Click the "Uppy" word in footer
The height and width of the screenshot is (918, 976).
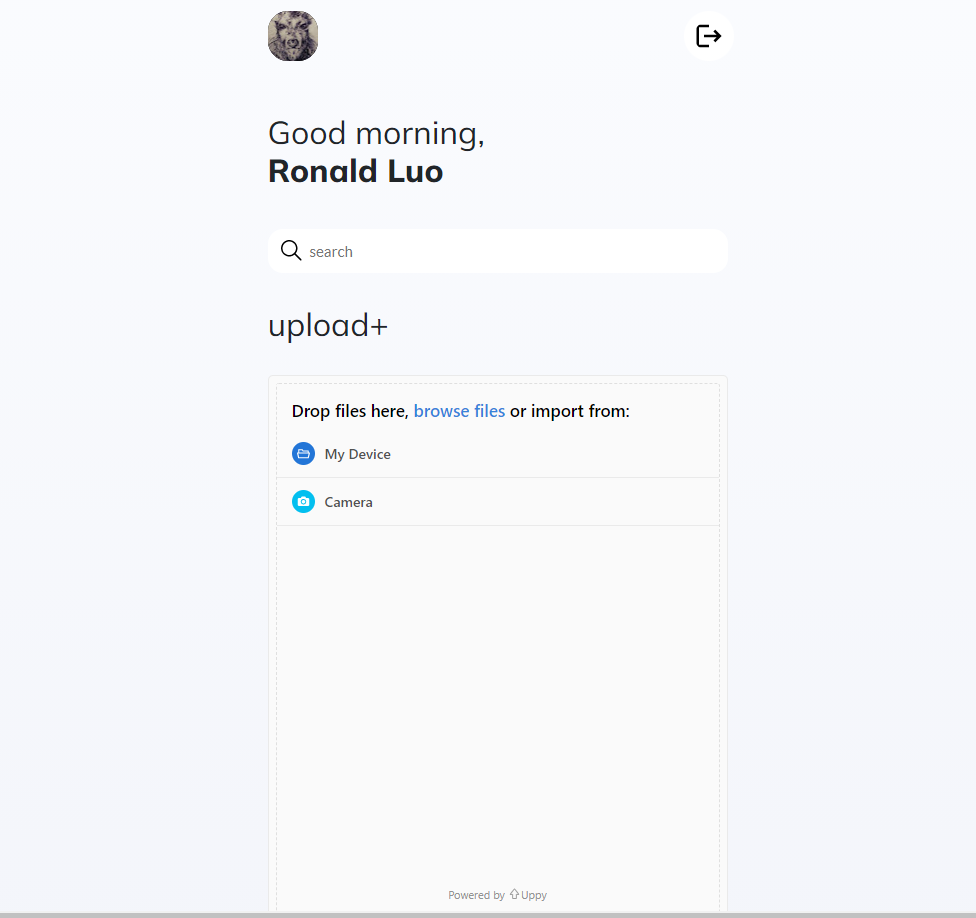coord(534,895)
